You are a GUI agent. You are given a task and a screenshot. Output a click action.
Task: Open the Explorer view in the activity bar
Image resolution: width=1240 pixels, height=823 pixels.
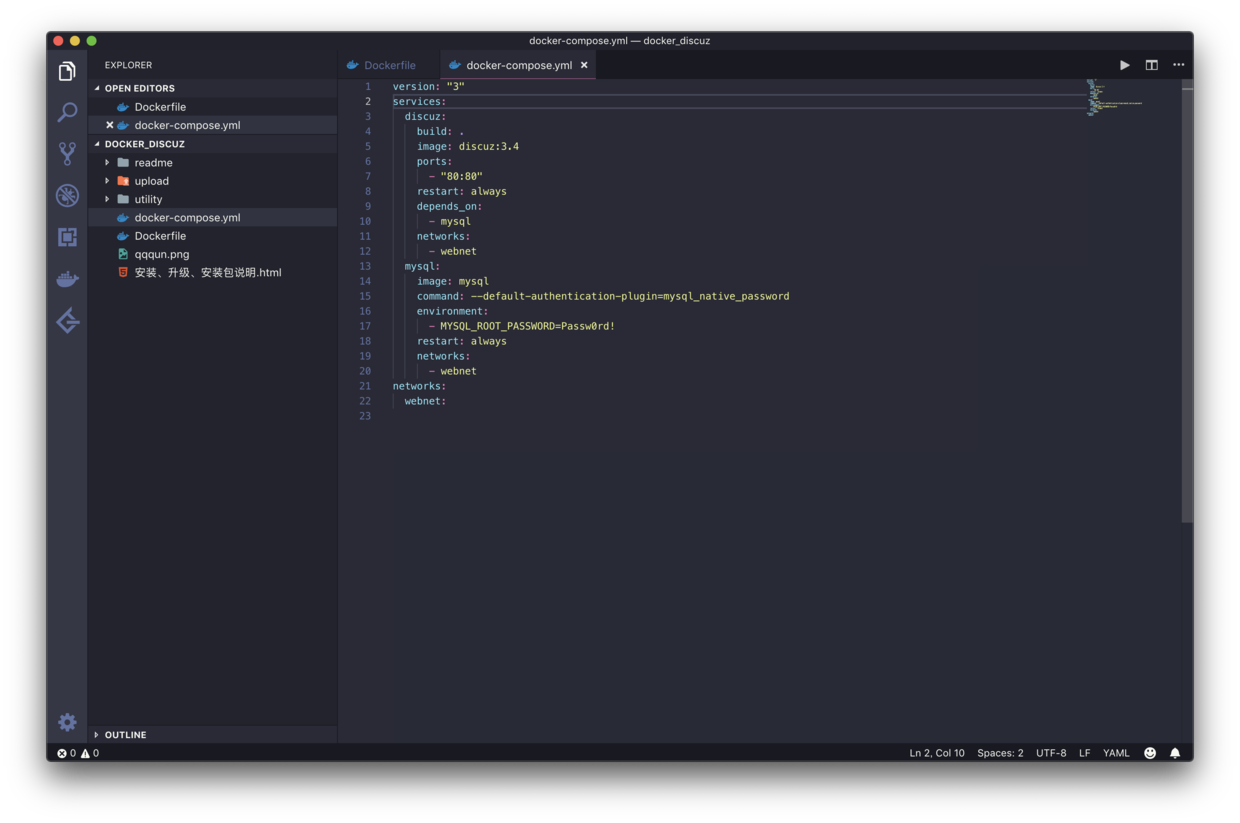point(67,70)
